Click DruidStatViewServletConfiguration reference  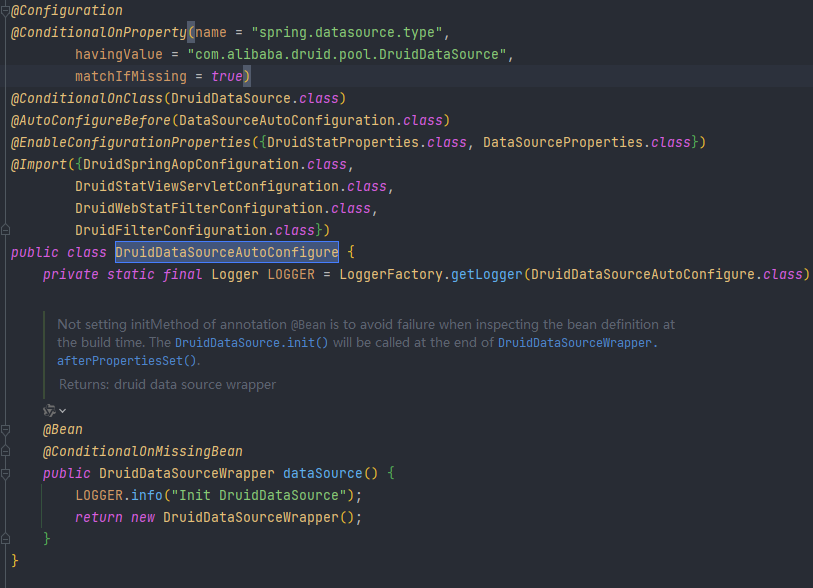tap(207, 186)
